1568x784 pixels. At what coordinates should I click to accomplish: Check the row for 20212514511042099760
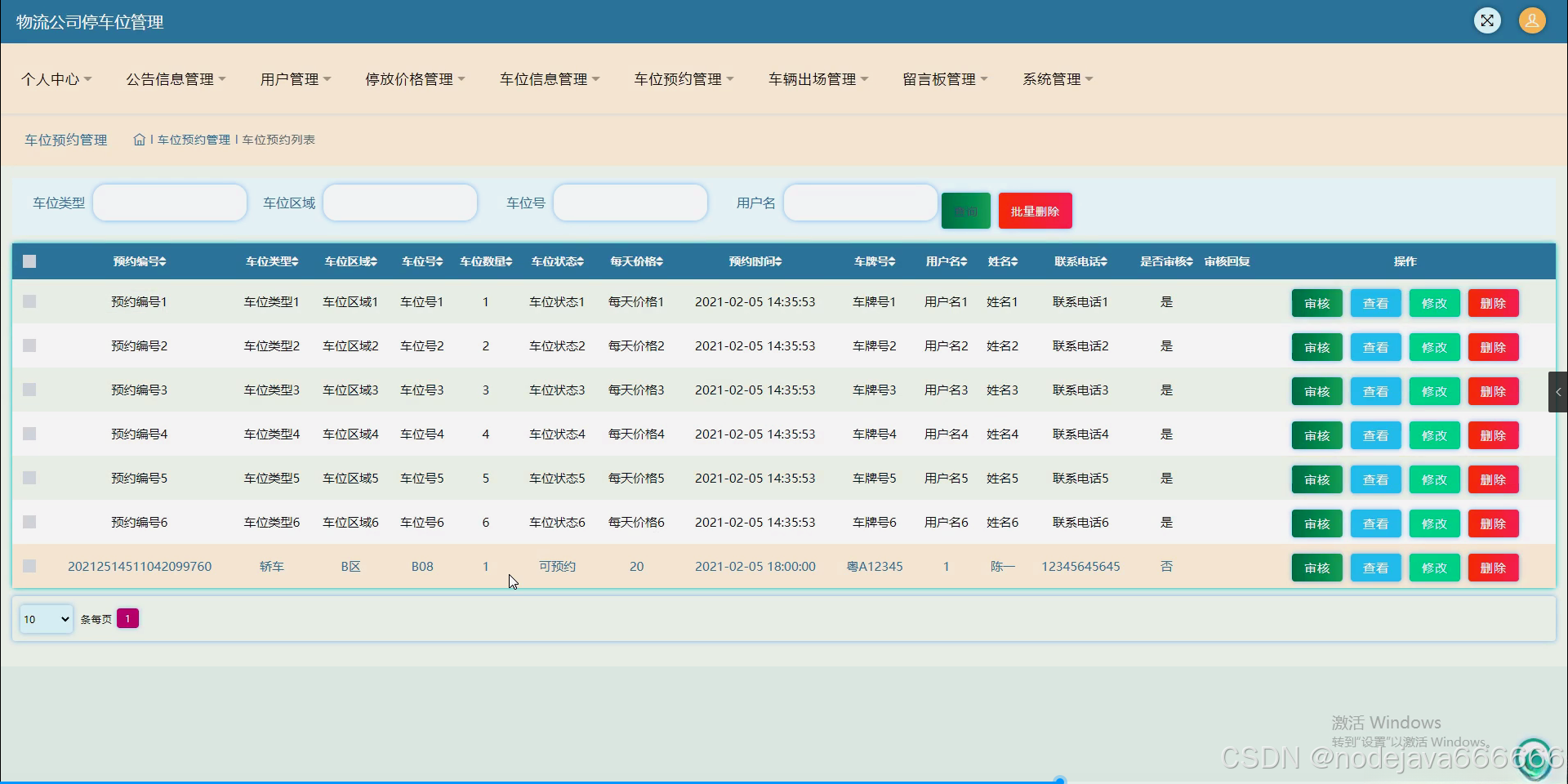tap(29, 566)
